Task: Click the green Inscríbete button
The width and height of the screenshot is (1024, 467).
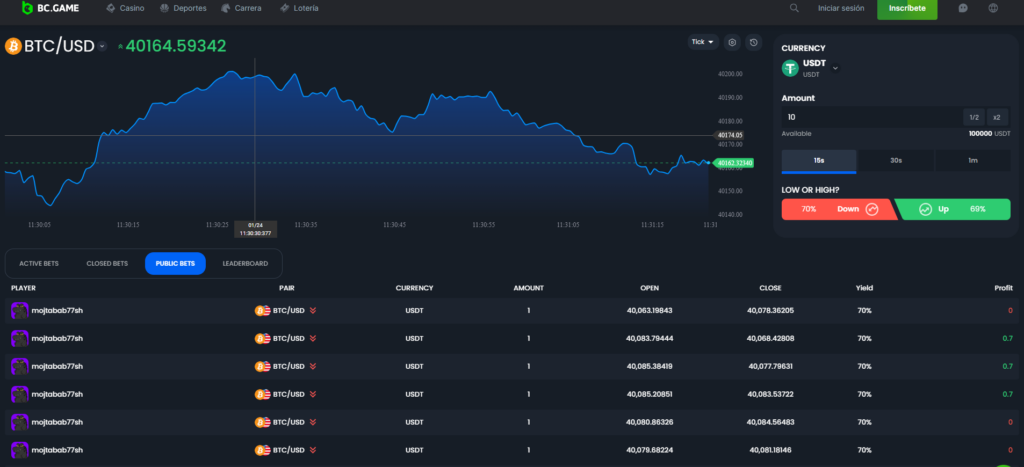Action: (x=907, y=8)
